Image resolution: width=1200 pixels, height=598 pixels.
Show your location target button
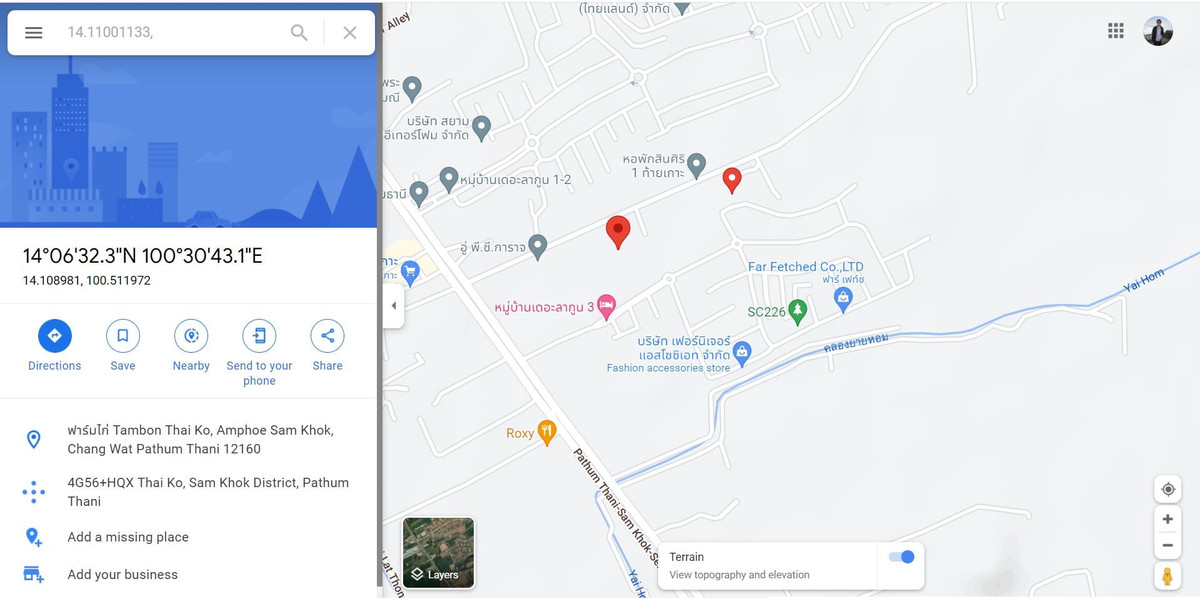pyautogui.click(x=1167, y=489)
